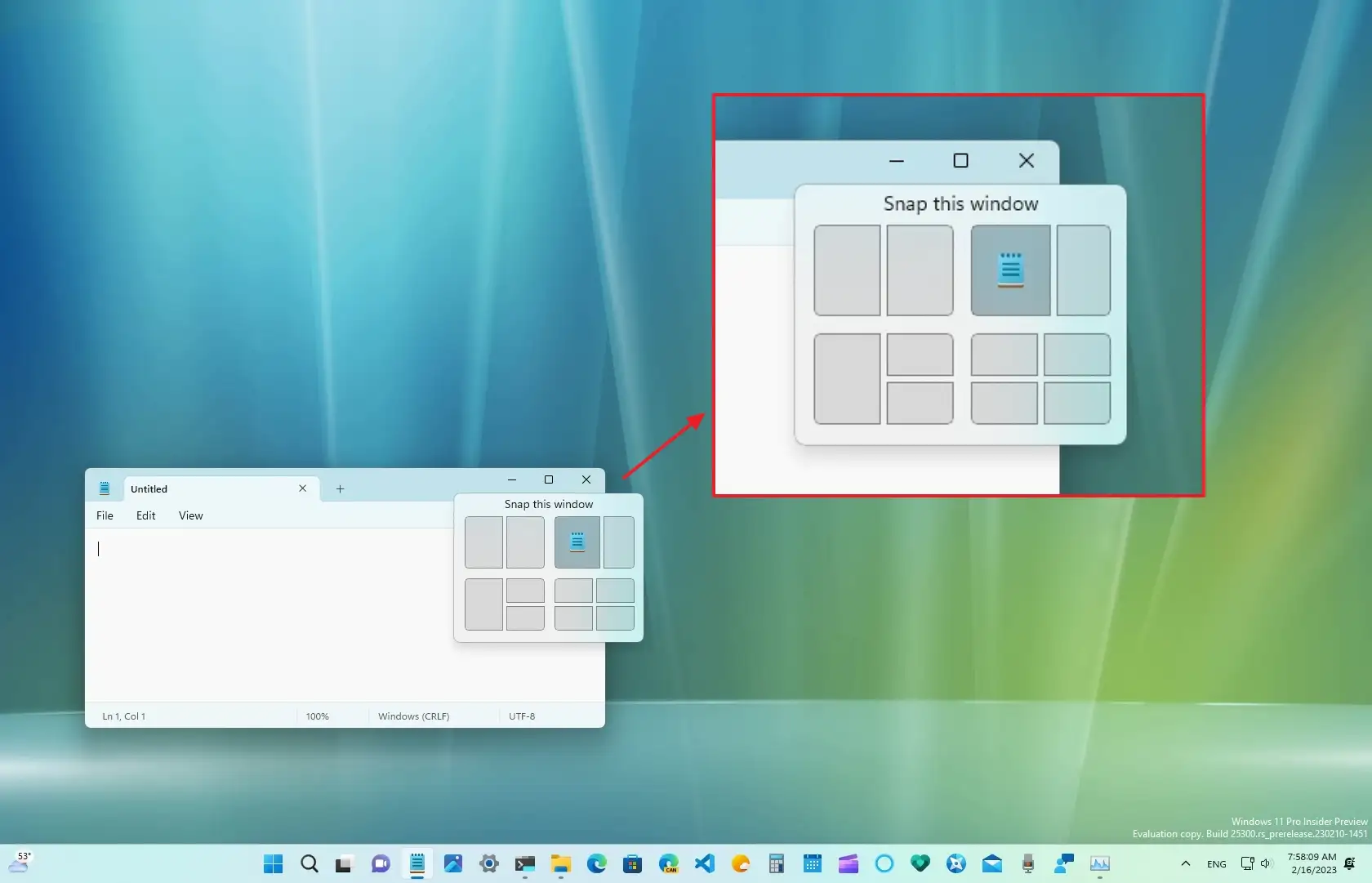Click the clock on the taskbar
Image resolution: width=1372 pixels, height=883 pixels.
click(1311, 863)
